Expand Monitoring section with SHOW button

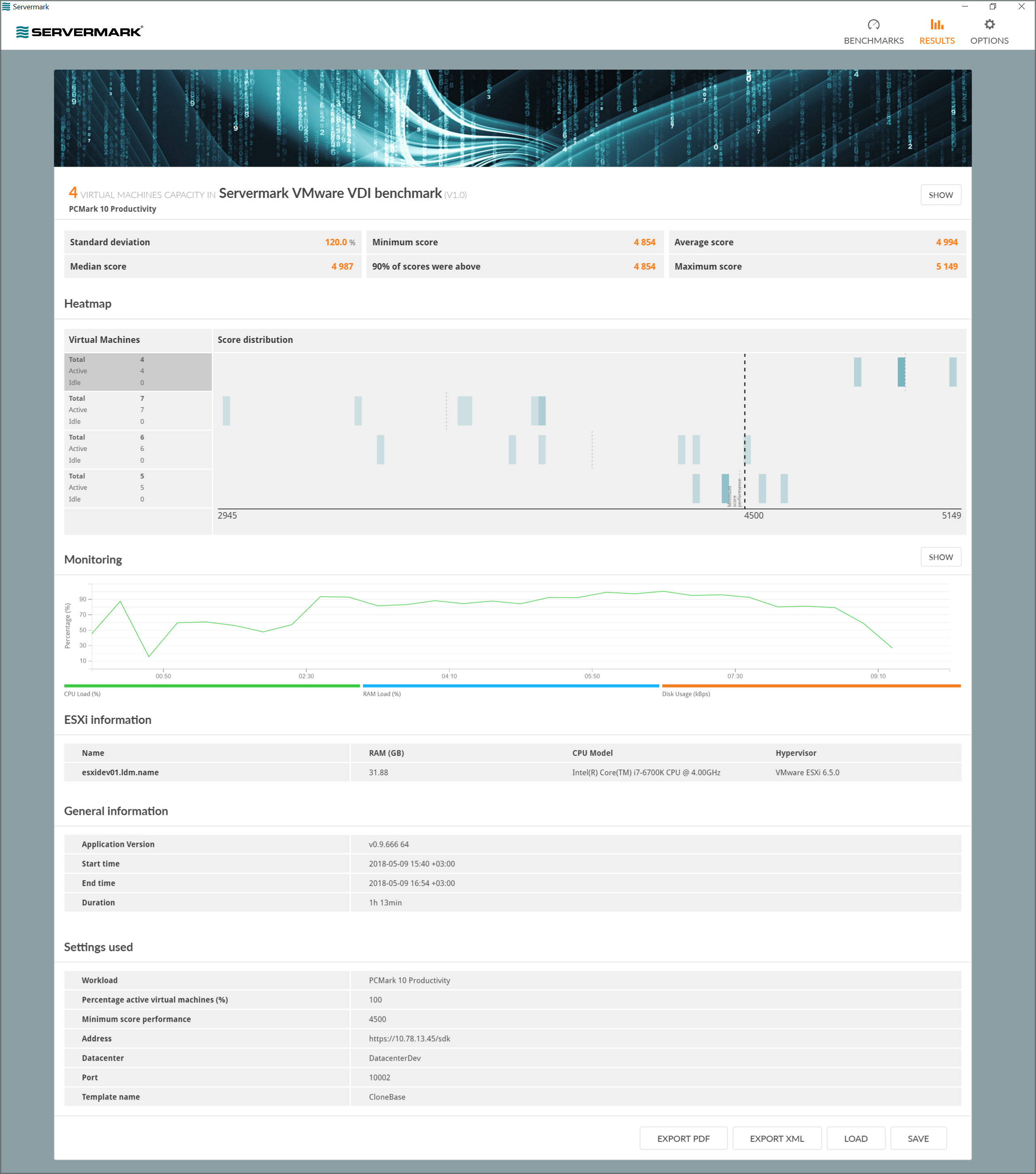(940, 557)
